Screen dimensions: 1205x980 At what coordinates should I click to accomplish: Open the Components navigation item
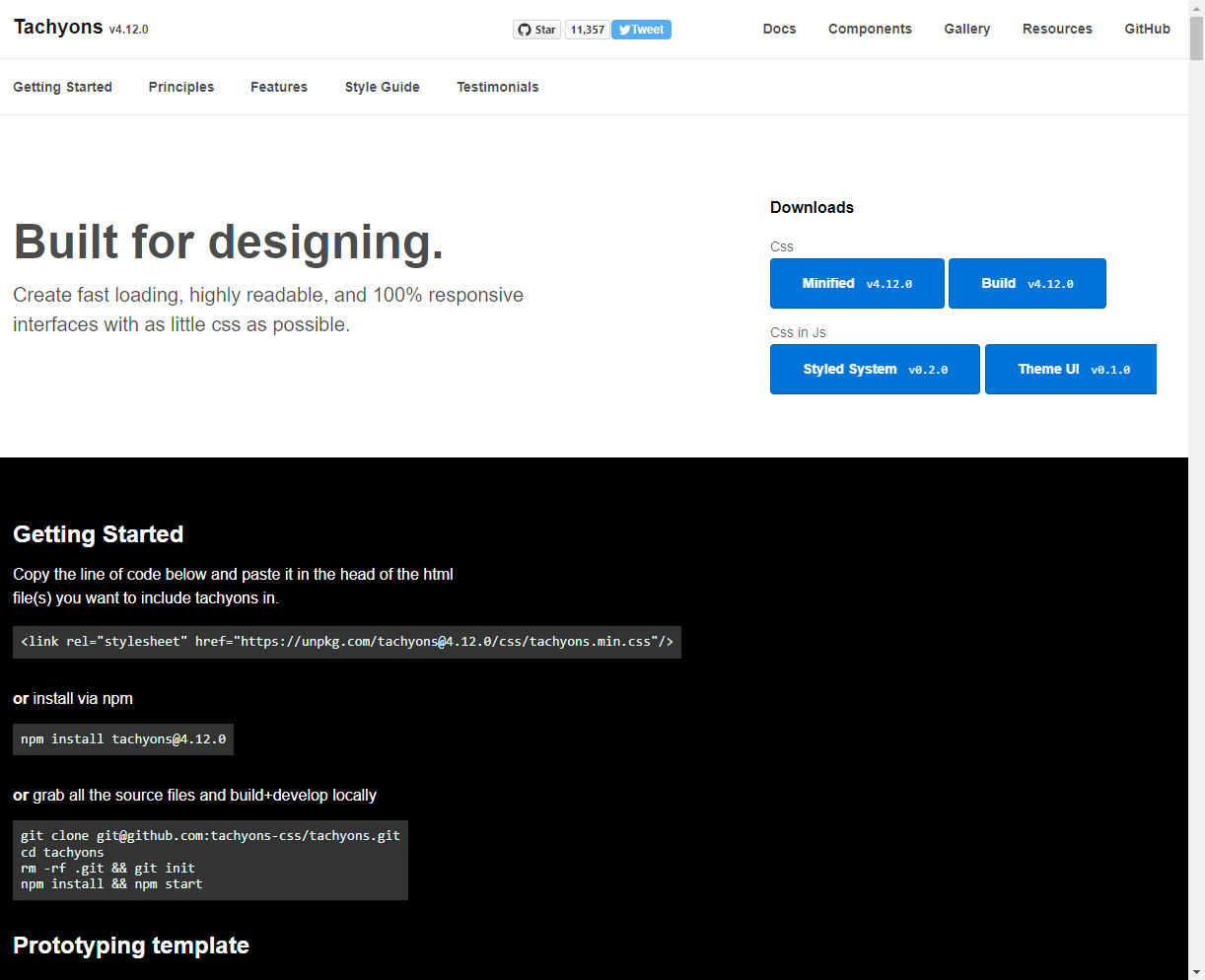pos(870,30)
